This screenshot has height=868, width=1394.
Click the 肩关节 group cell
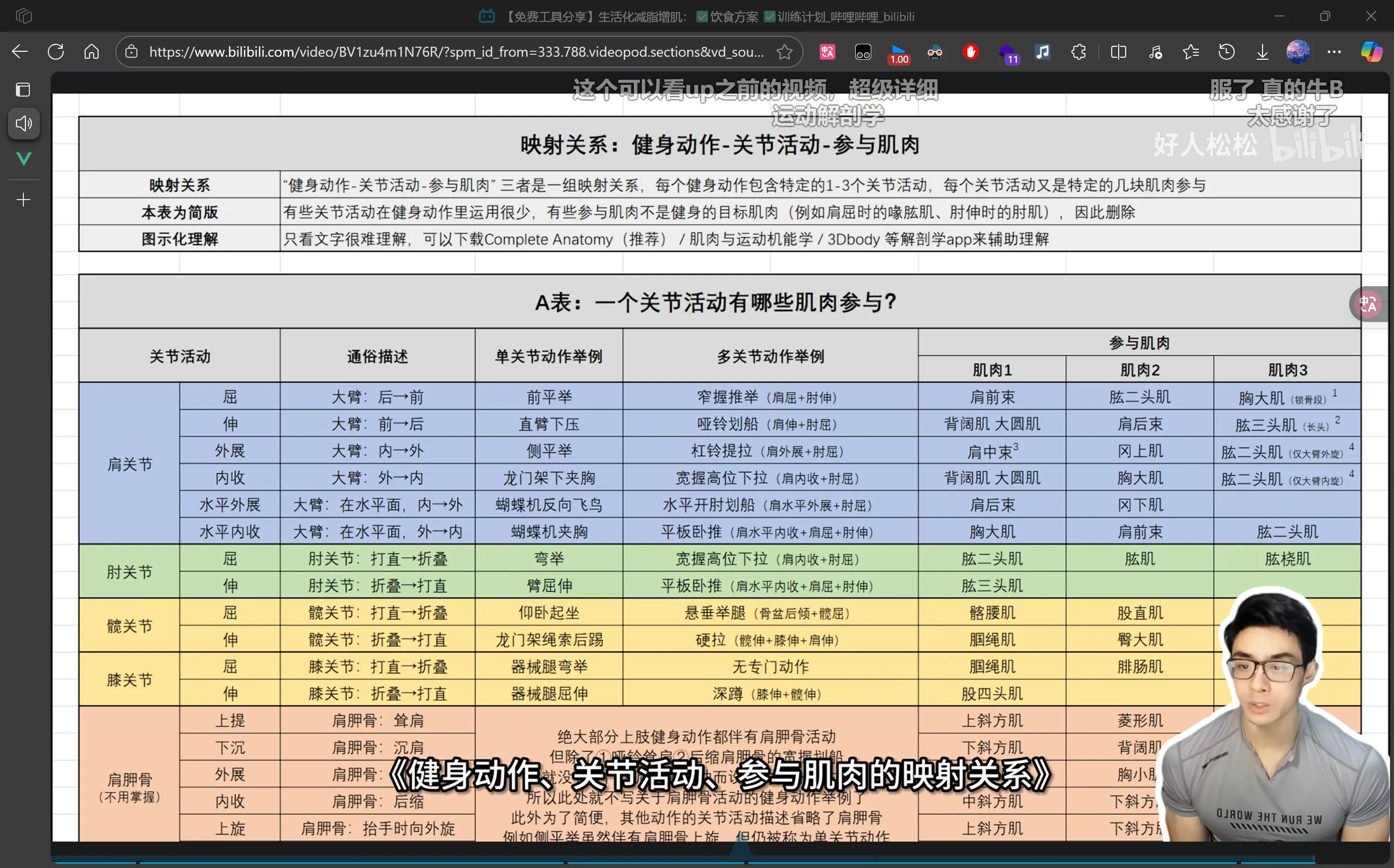click(x=130, y=464)
